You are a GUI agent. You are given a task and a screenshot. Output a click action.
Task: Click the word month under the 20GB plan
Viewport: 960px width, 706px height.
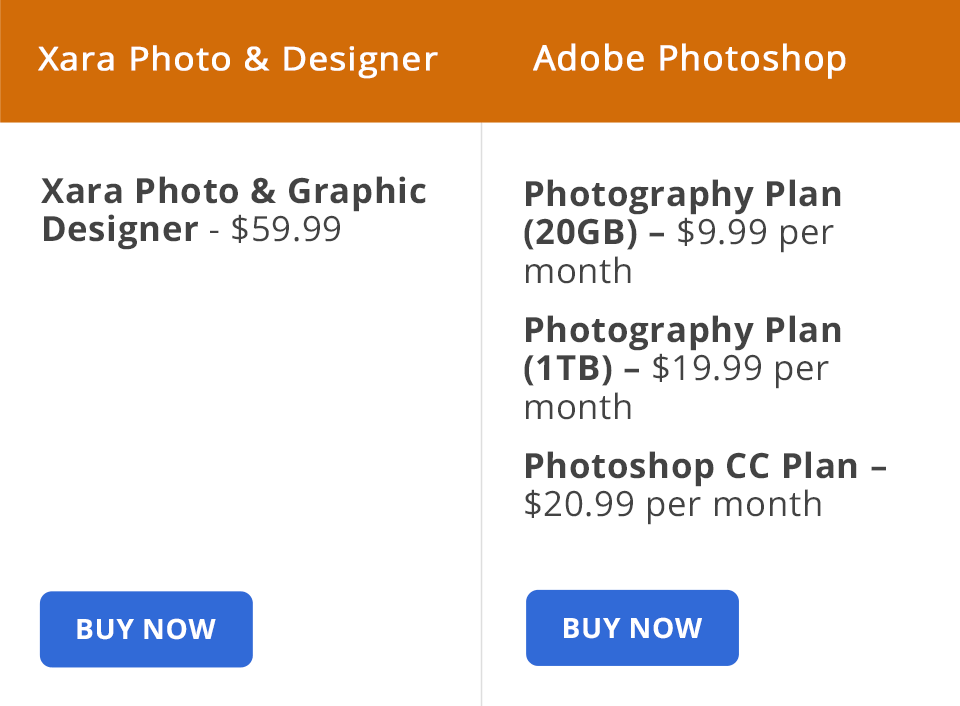(577, 270)
